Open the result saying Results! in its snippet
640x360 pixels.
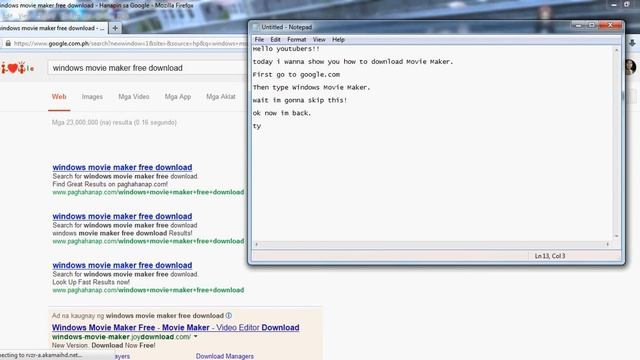[x=122, y=216]
